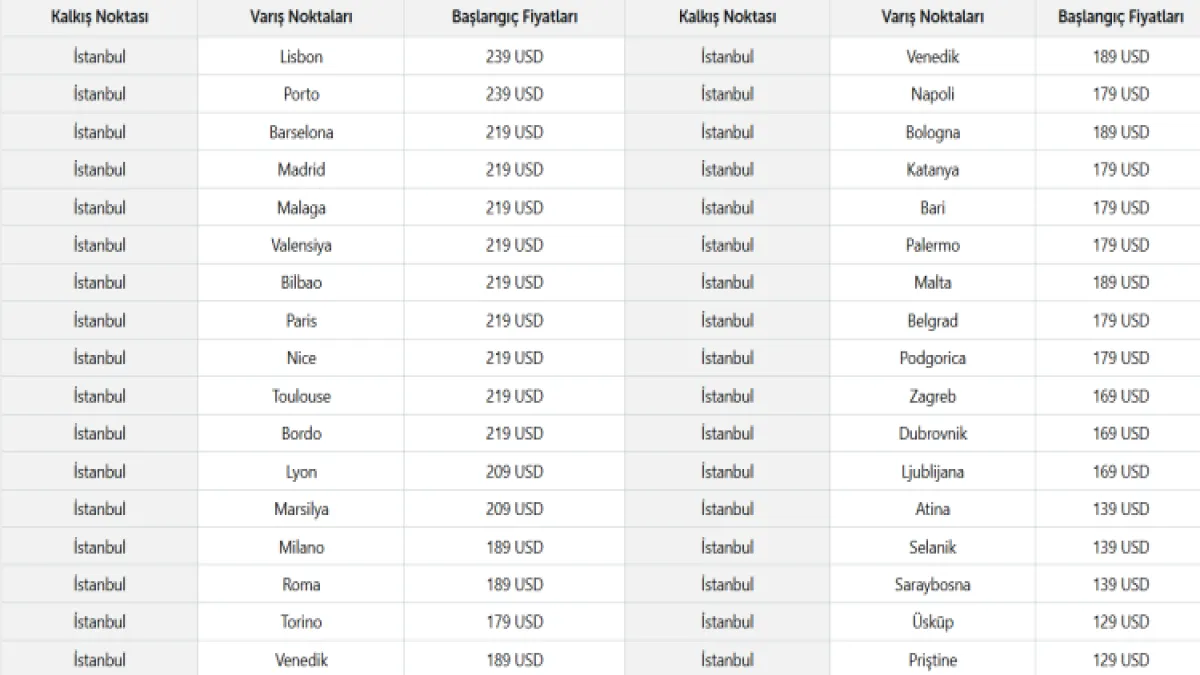This screenshot has height=675, width=1200.
Task: Click the Lisbon destination cell
Action: 301,57
